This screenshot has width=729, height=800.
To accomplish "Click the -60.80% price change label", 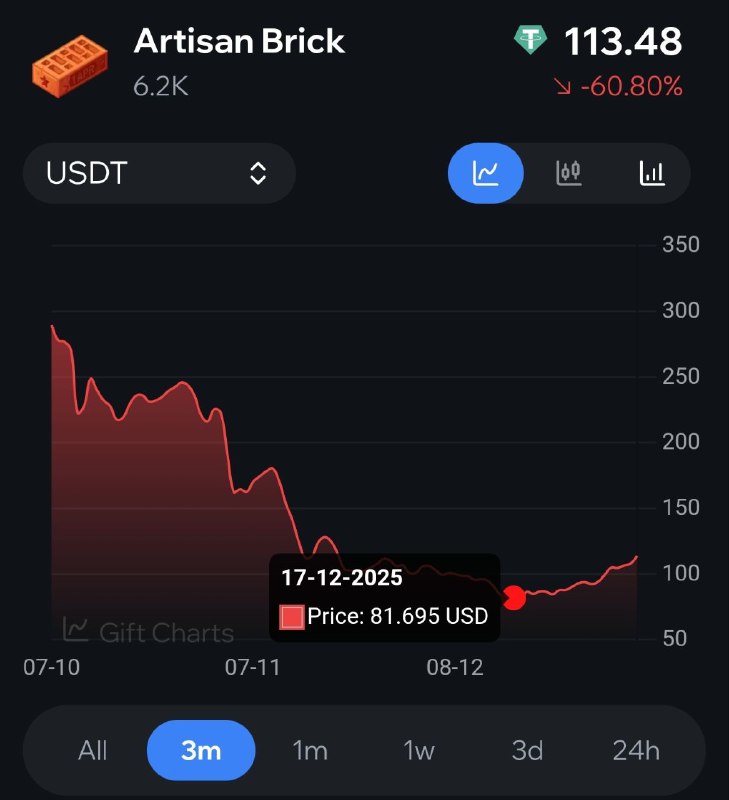I will coord(631,87).
